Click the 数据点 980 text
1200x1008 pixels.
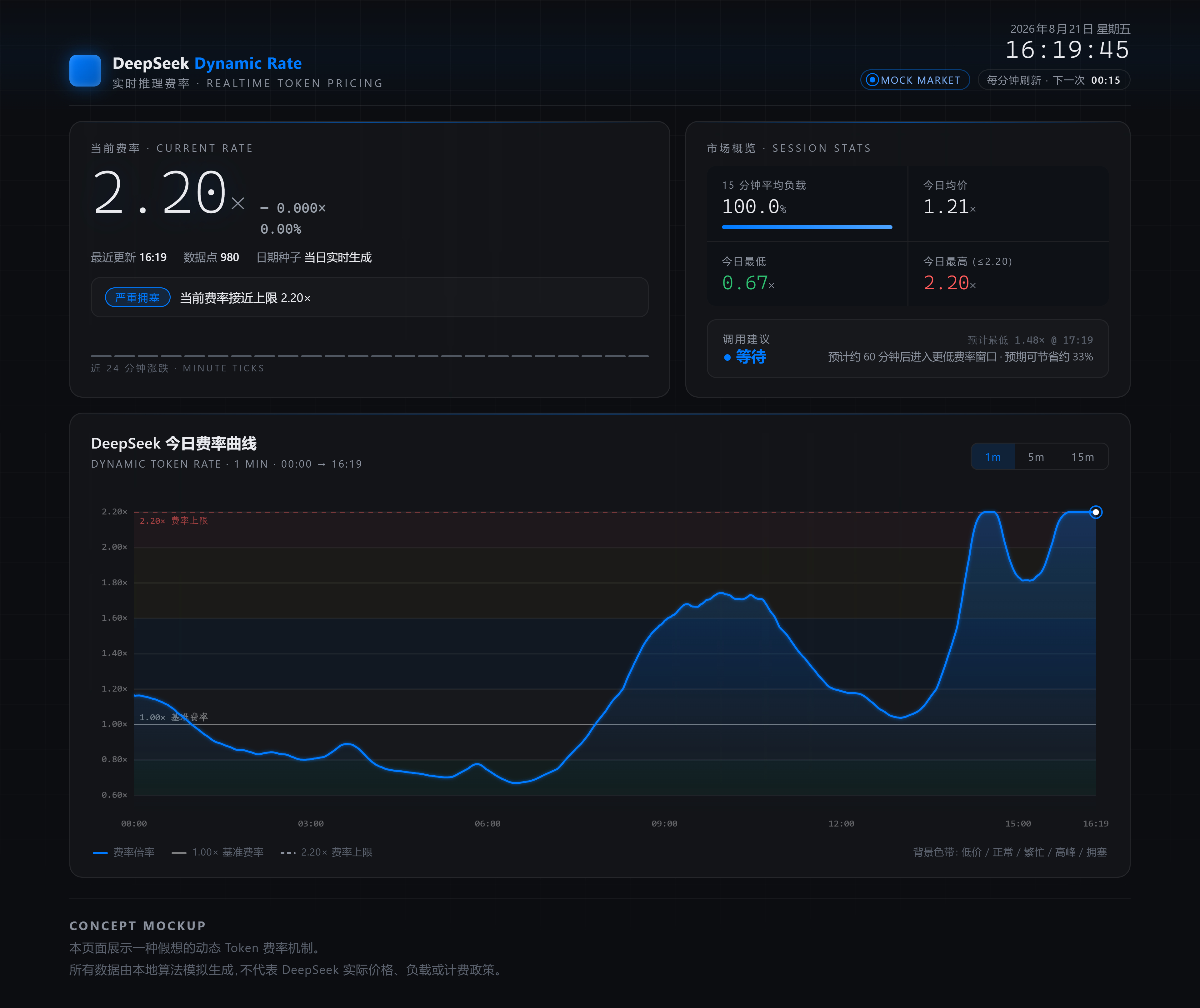pos(211,258)
